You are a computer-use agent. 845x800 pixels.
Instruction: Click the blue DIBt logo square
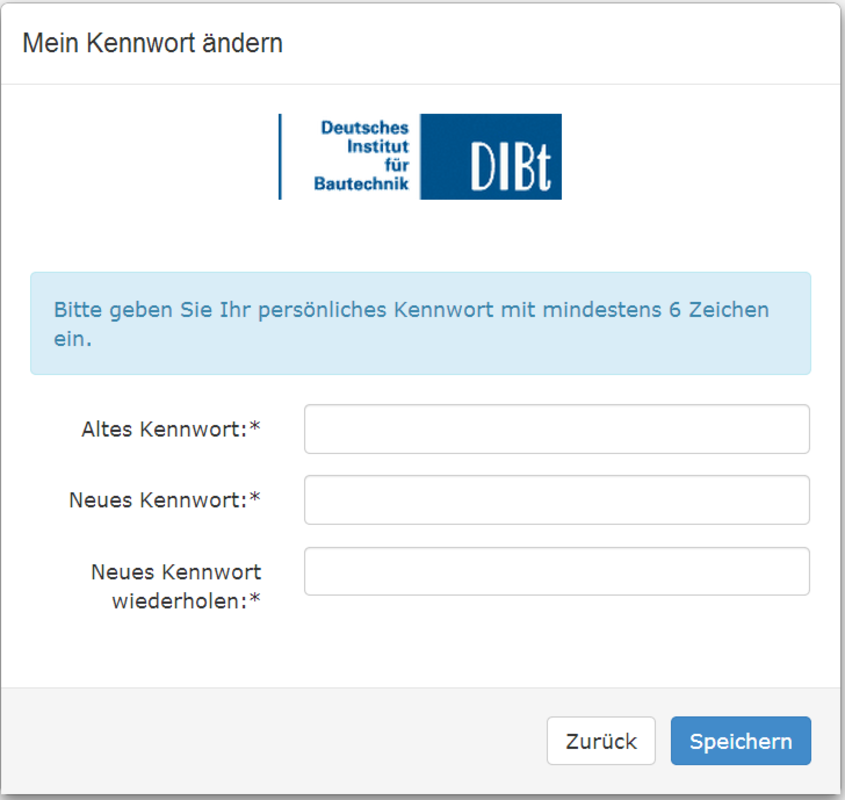coord(491,156)
